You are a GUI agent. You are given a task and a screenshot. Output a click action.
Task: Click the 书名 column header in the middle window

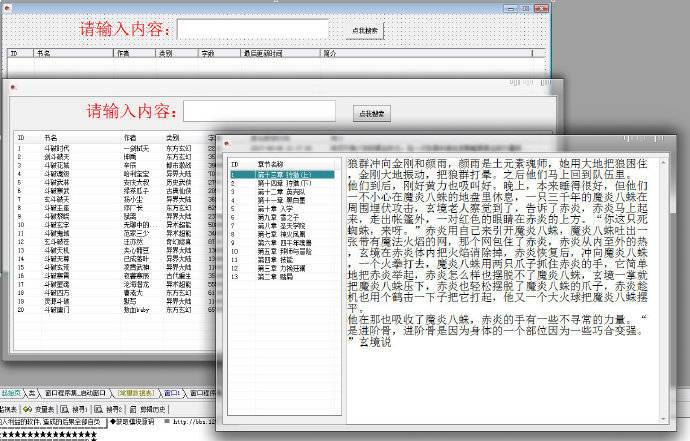(52, 137)
